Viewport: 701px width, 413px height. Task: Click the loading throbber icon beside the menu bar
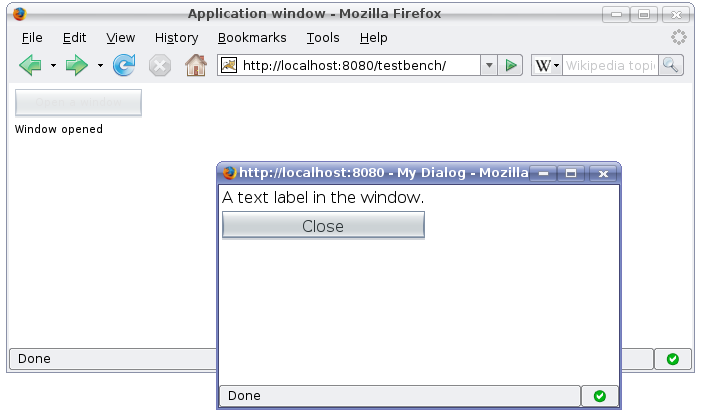point(679,37)
